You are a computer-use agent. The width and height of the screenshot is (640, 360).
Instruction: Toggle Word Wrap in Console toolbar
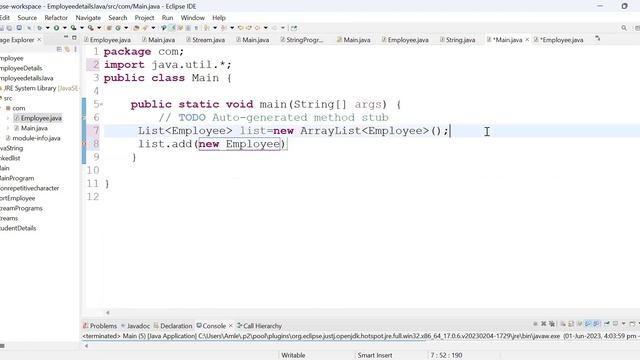click(578, 323)
